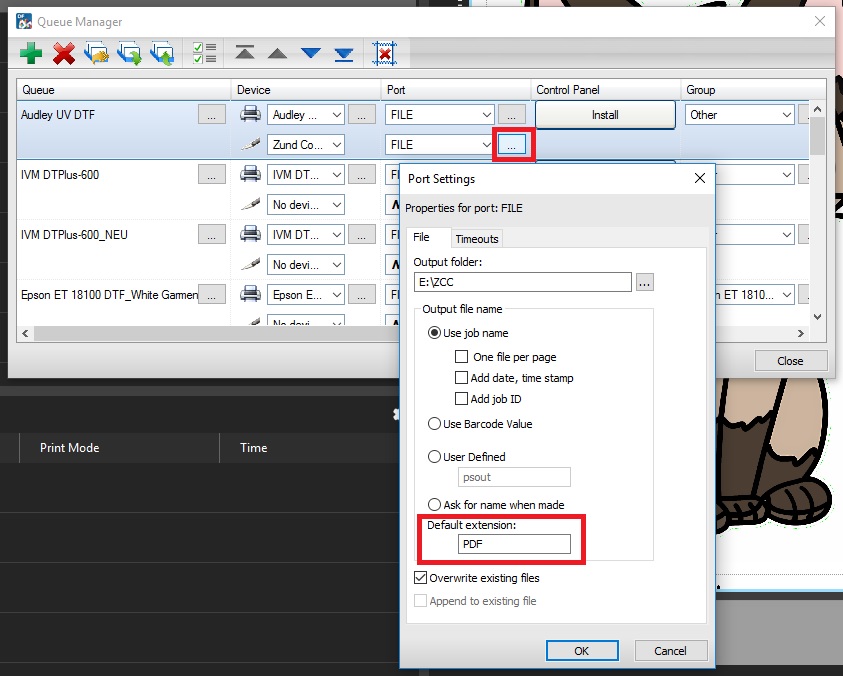Select the User Defined radio button
This screenshot has width=843, height=676.
click(x=434, y=457)
